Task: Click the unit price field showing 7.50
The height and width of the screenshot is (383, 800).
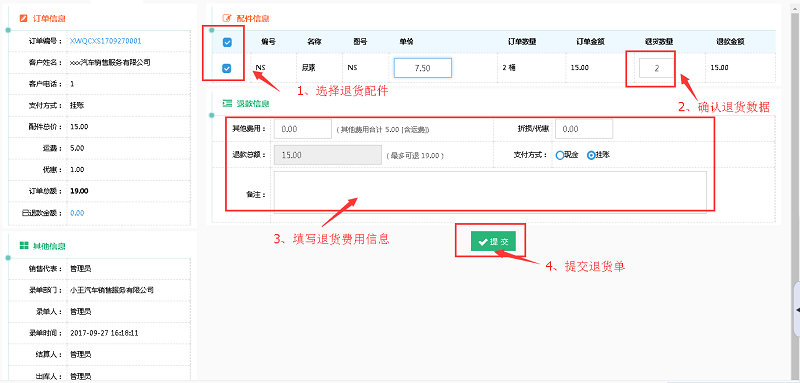Action: pyautogui.click(x=422, y=68)
